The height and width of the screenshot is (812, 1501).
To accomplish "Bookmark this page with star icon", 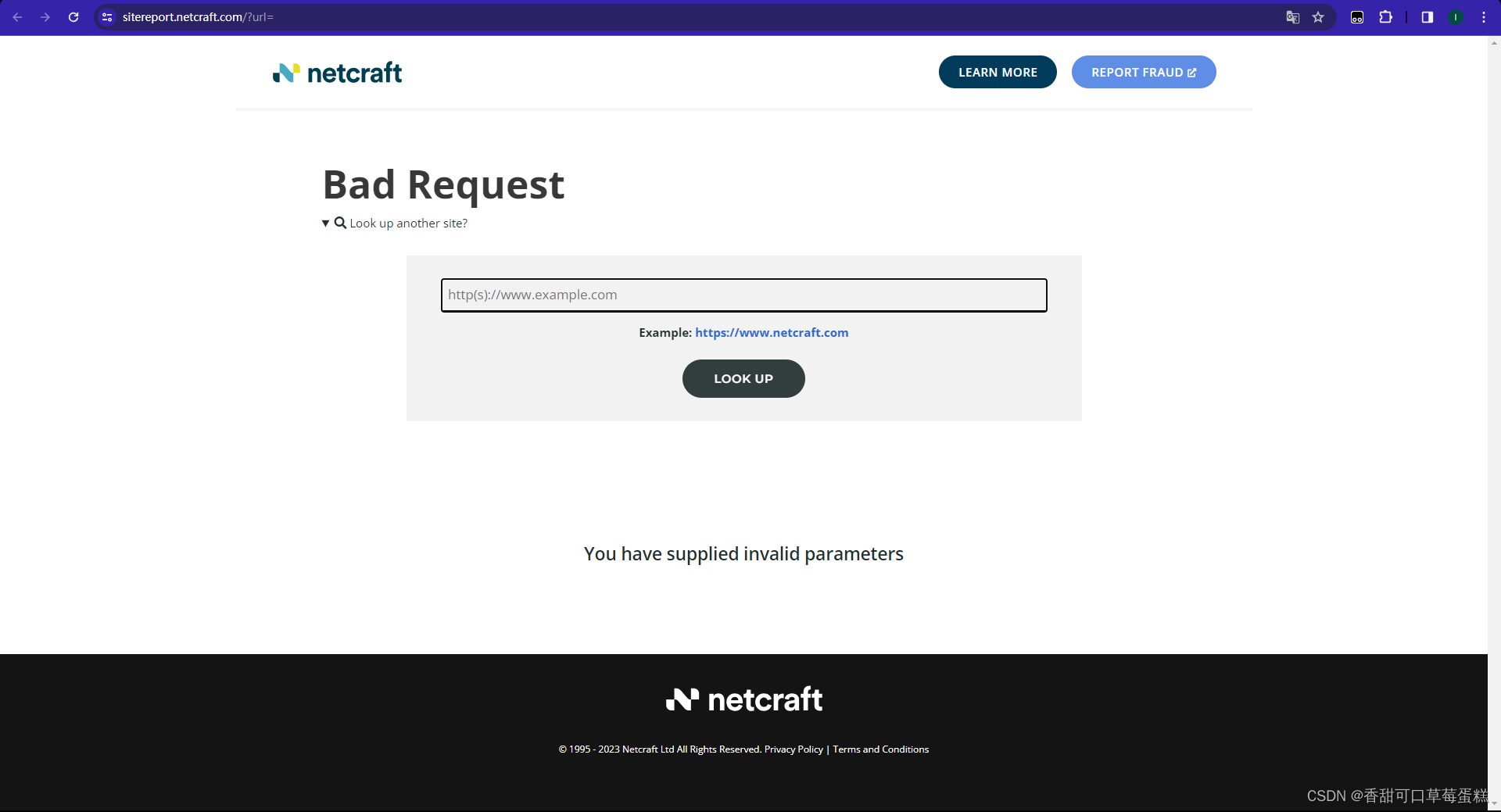I will 1318,17.
